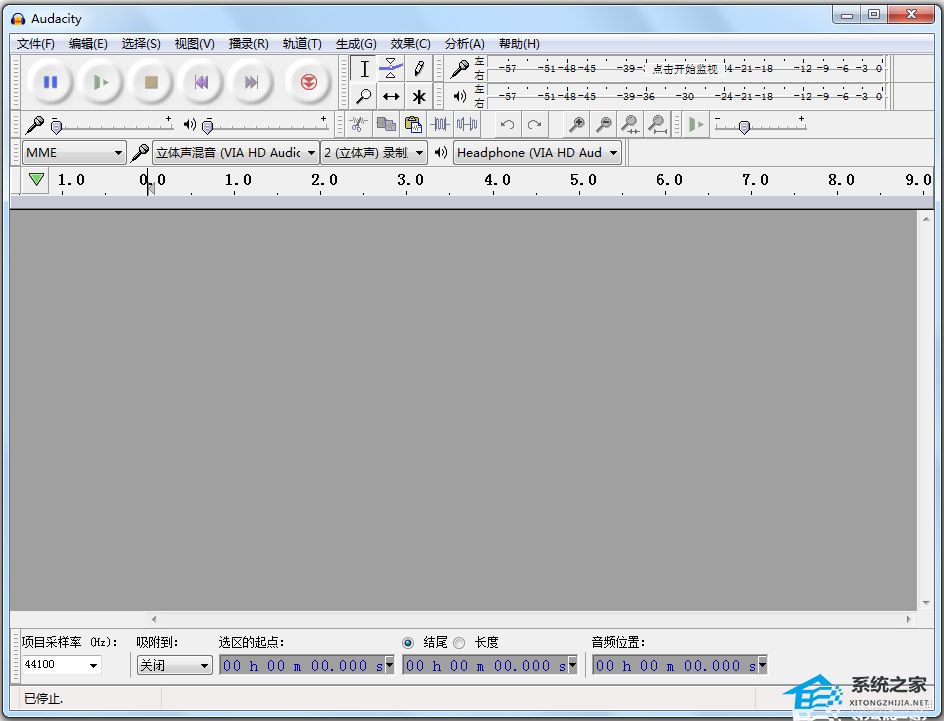This screenshot has width=944, height=721.
Task: Open the 生成(G) menu
Action: (356, 44)
